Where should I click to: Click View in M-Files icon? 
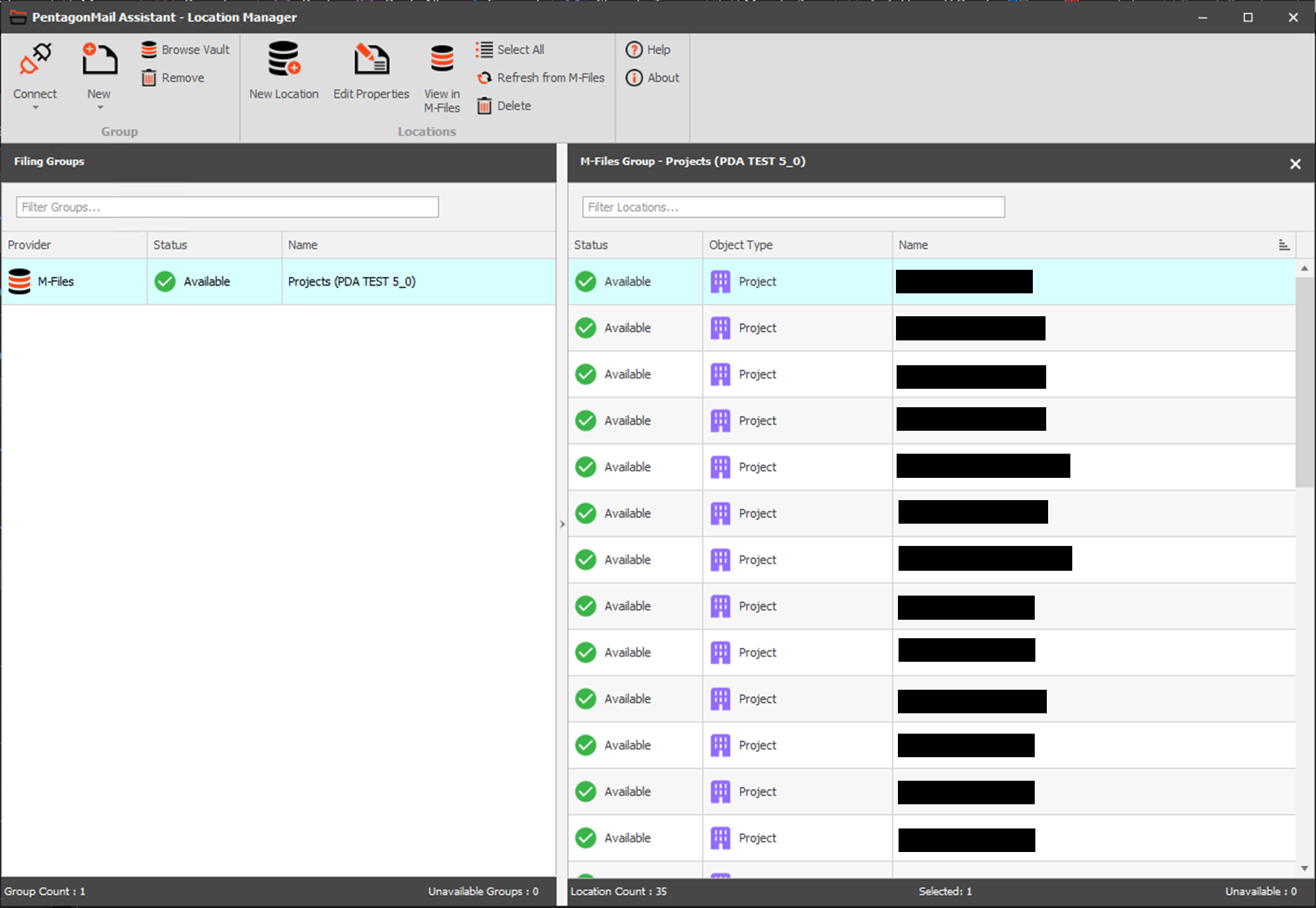click(442, 59)
